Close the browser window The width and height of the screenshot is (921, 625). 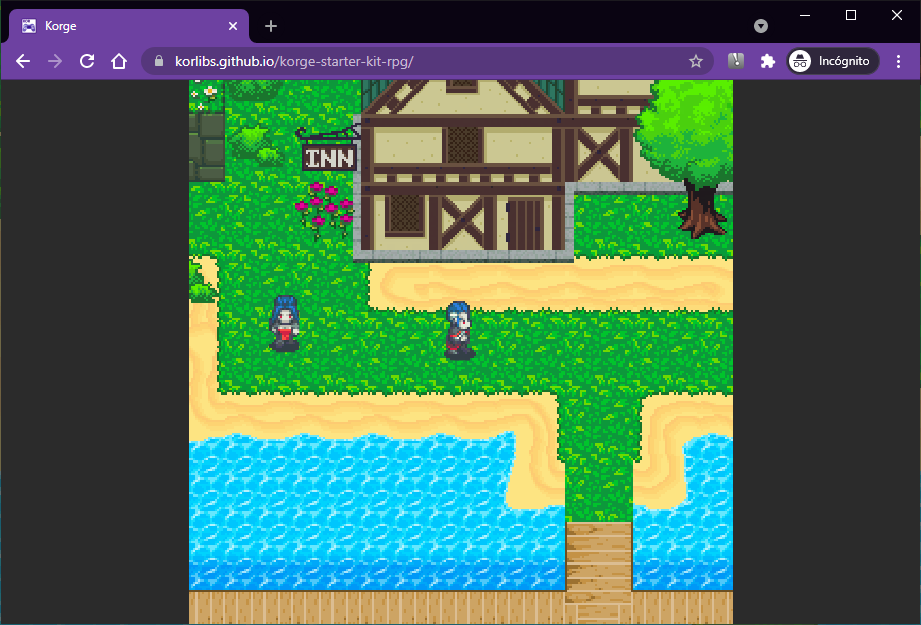[x=896, y=15]
